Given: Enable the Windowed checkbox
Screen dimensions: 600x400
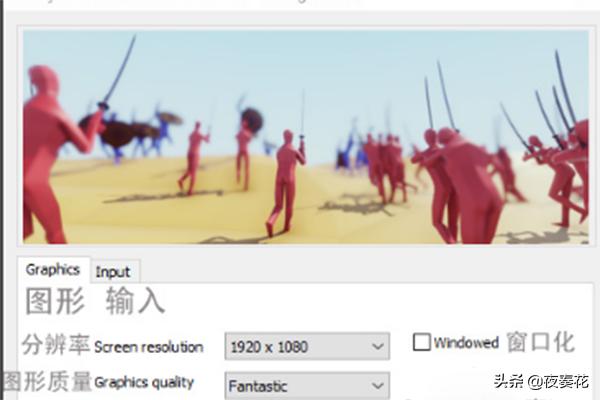Looking at the screenshot, I should 421,342.
